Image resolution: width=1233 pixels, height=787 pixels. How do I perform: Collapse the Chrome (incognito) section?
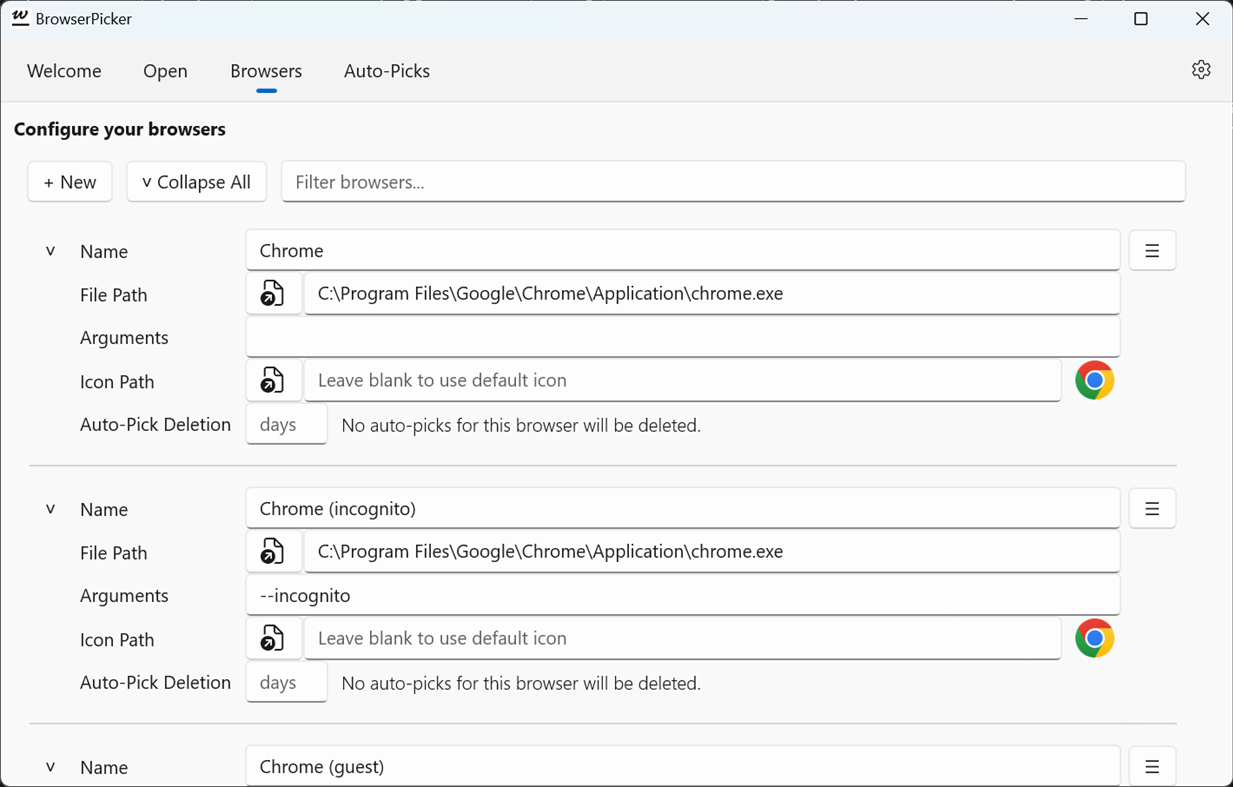[x=50, y=509]
